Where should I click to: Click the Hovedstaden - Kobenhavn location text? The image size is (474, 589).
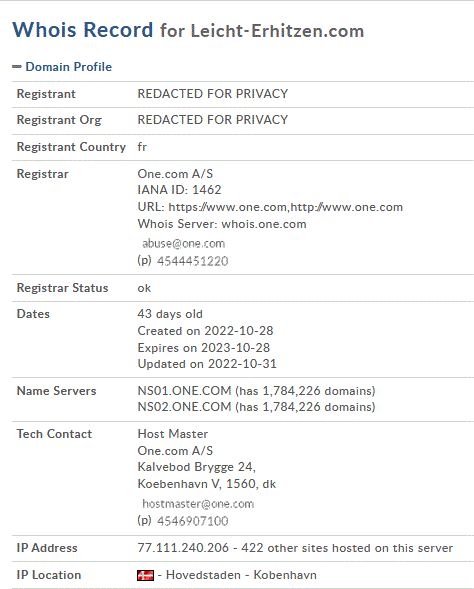point(241,575)
